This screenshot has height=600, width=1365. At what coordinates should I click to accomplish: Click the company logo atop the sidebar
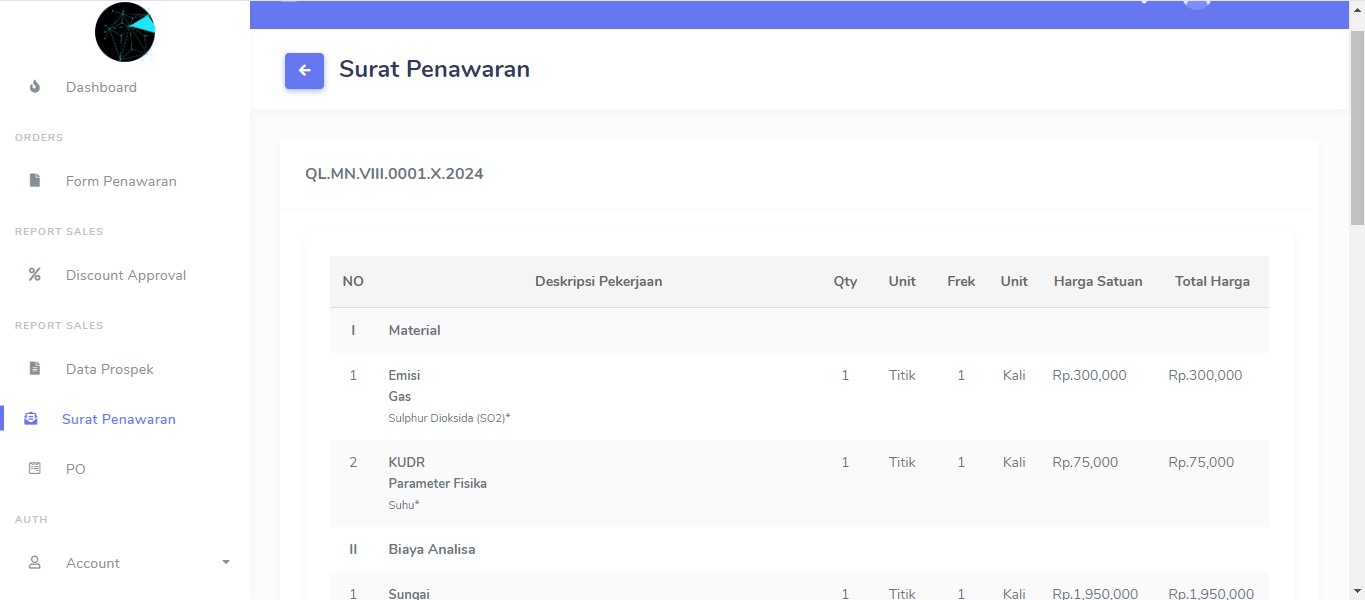click(124, 32)
